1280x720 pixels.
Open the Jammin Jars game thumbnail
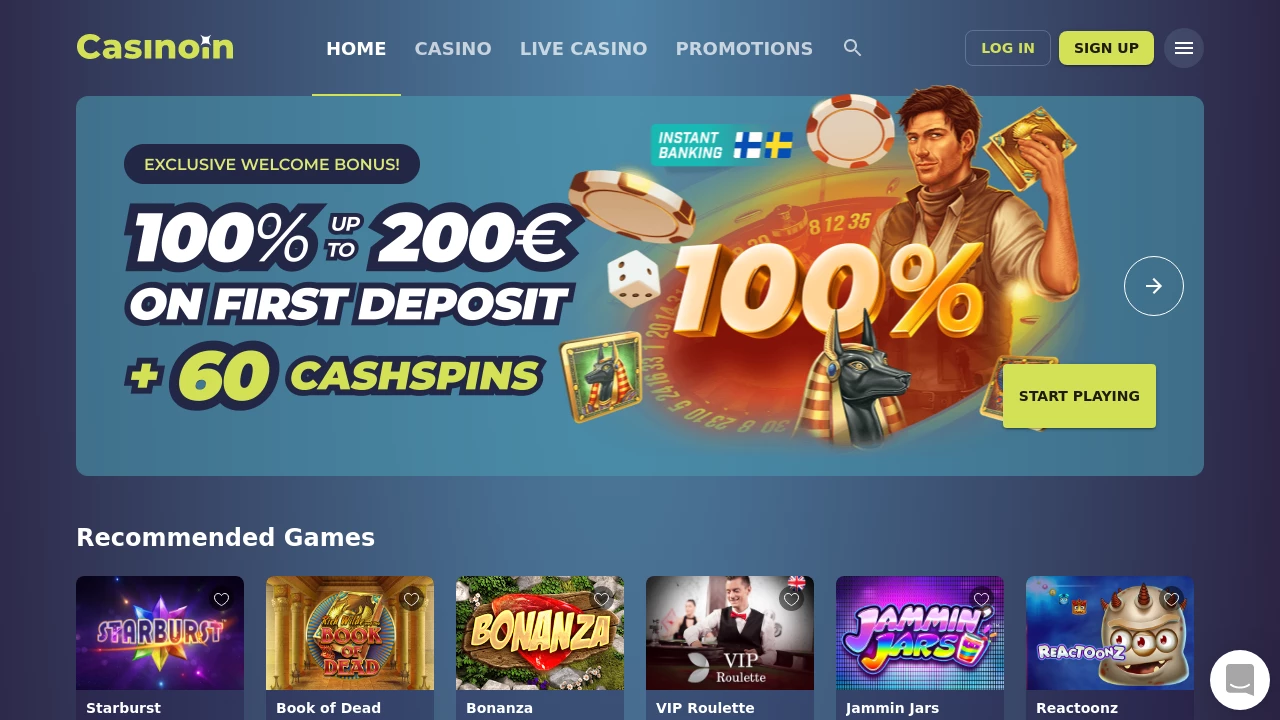[920, 633]
